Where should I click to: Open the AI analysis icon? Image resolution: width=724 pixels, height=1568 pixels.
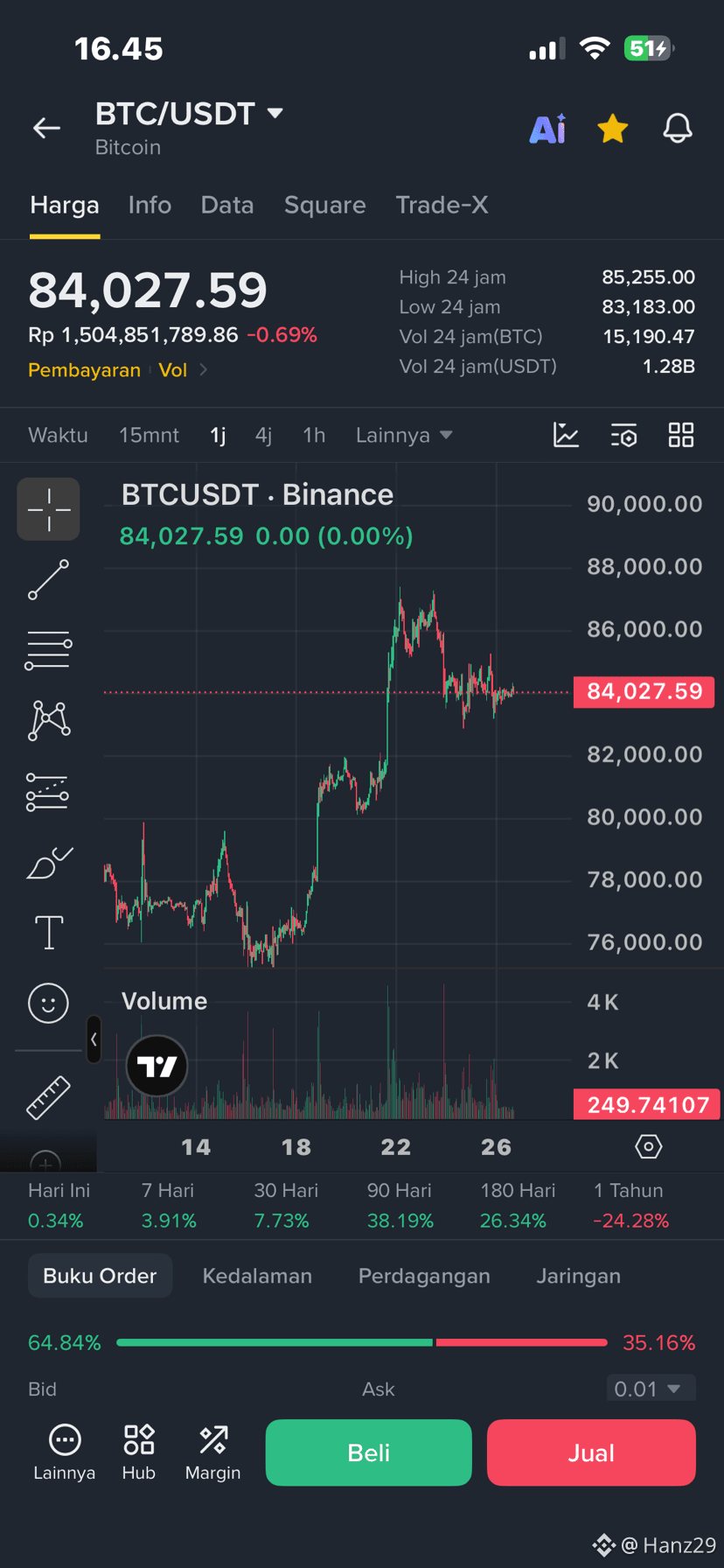548,129
